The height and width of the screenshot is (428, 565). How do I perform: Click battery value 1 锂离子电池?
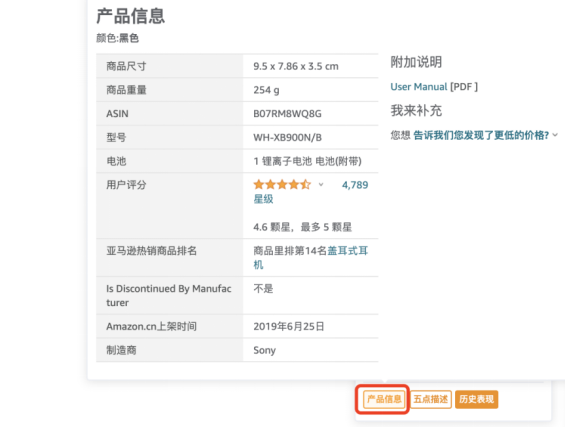tap(282, 161)
